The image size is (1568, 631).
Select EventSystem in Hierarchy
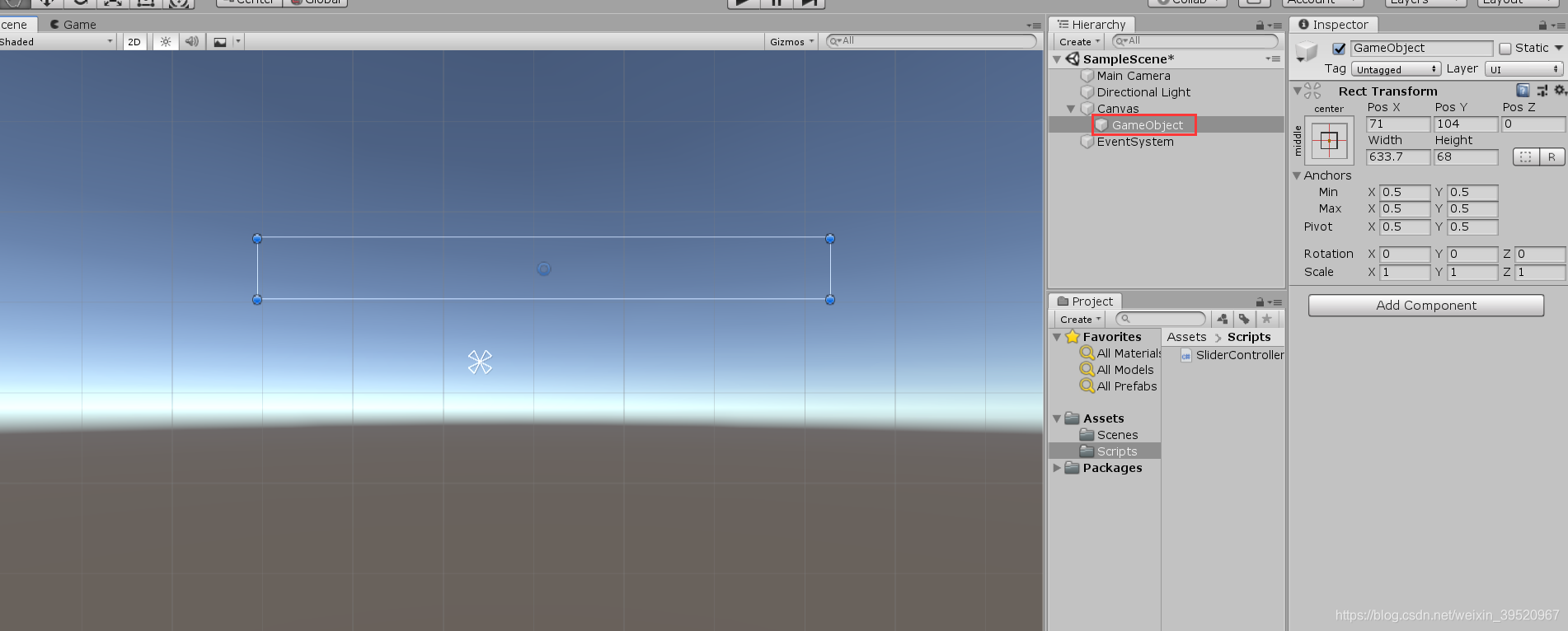point(1127,142)
